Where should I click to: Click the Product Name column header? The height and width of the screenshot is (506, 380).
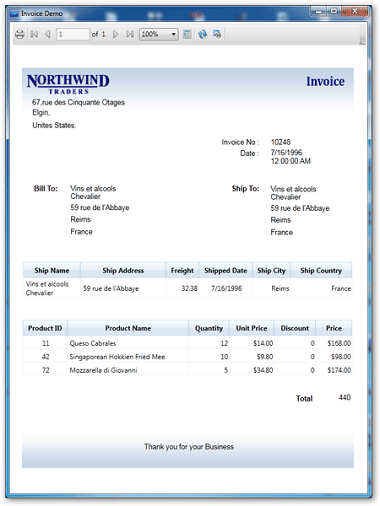[x=128, y=328]
